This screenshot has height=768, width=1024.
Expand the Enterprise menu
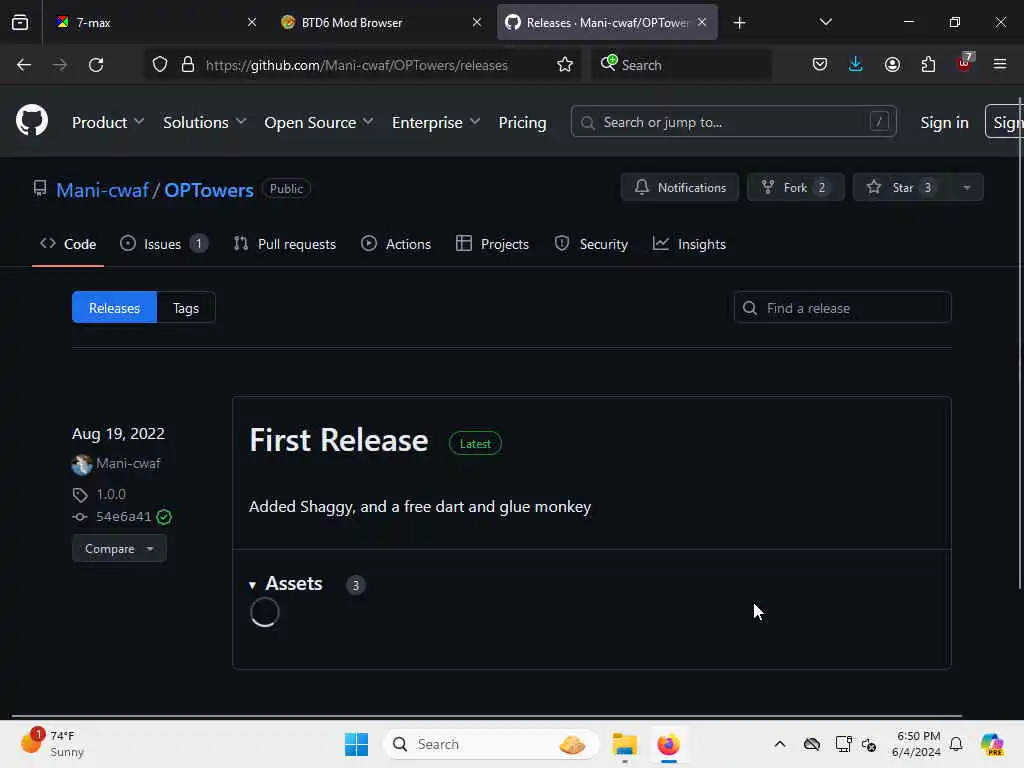[436, 122]
